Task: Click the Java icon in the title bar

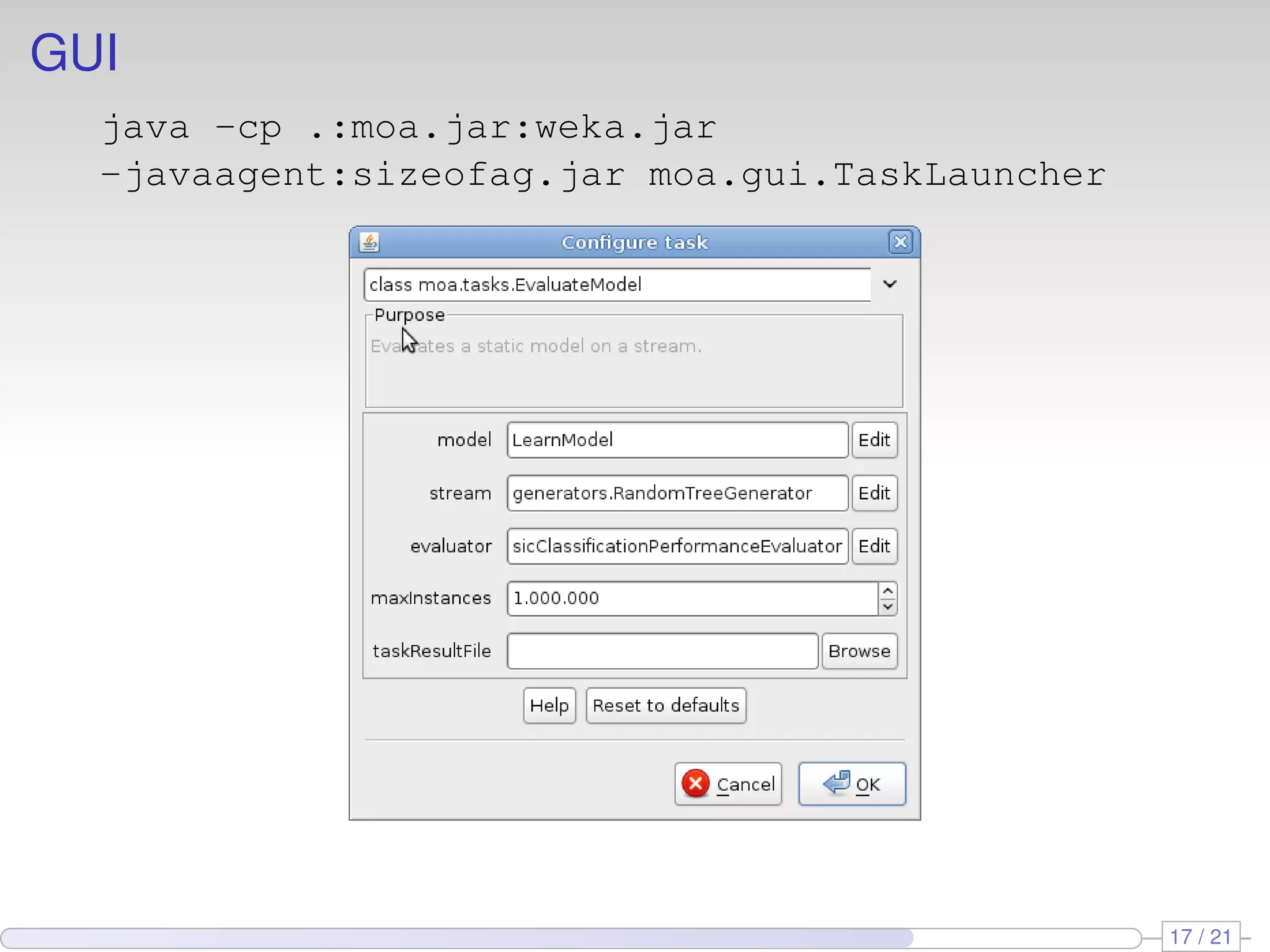Action: click(x=370, y=242)
